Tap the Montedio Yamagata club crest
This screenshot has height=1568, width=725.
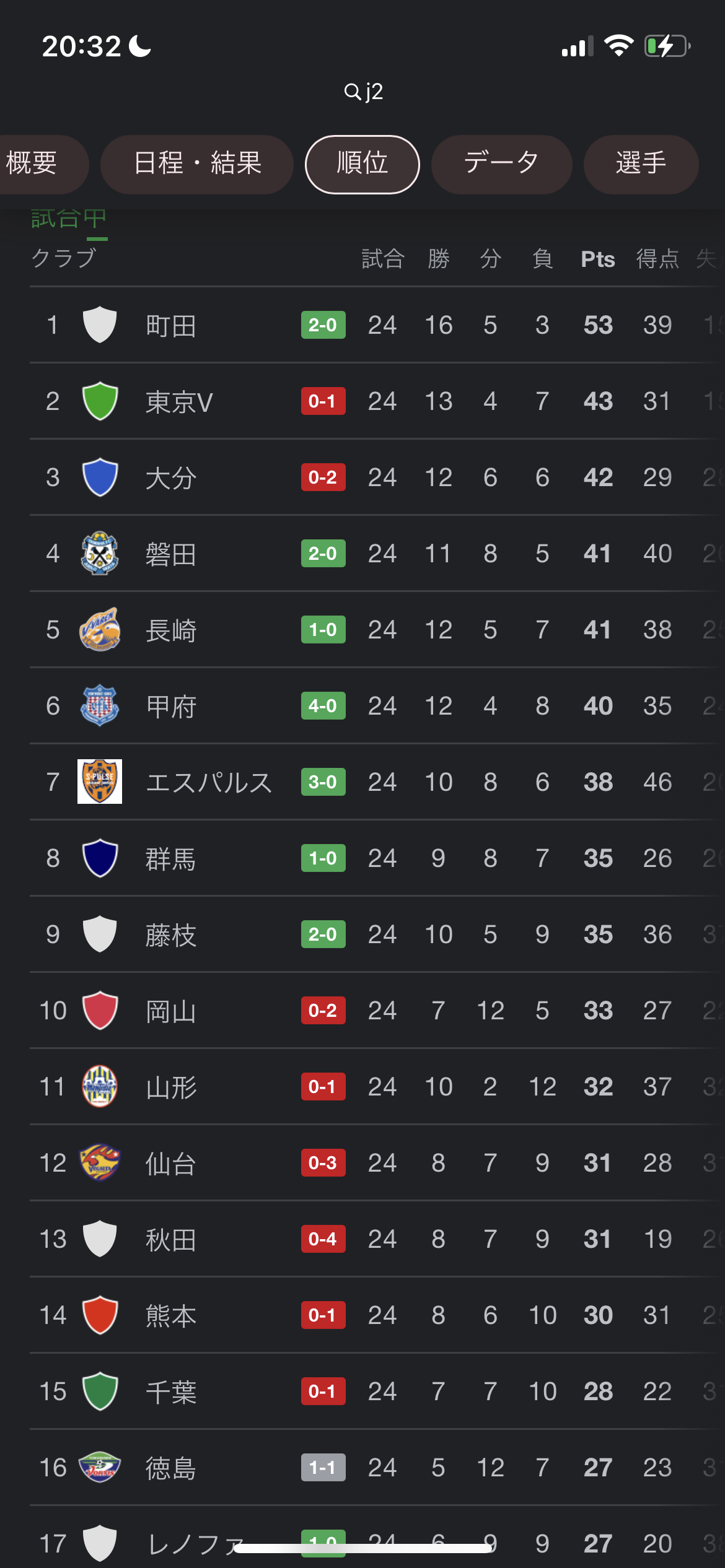coord(100,1086)
